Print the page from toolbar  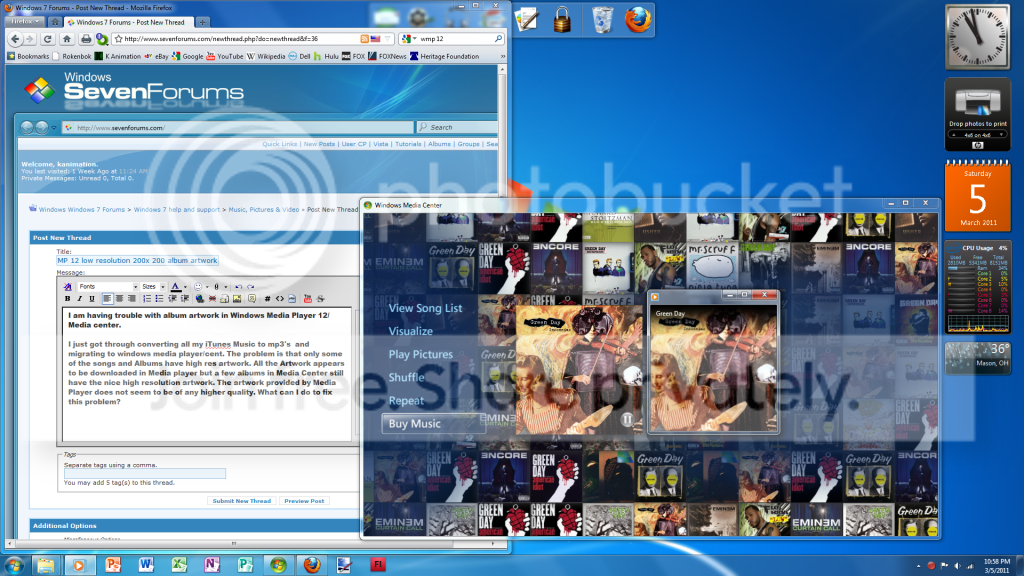[86, 39]
